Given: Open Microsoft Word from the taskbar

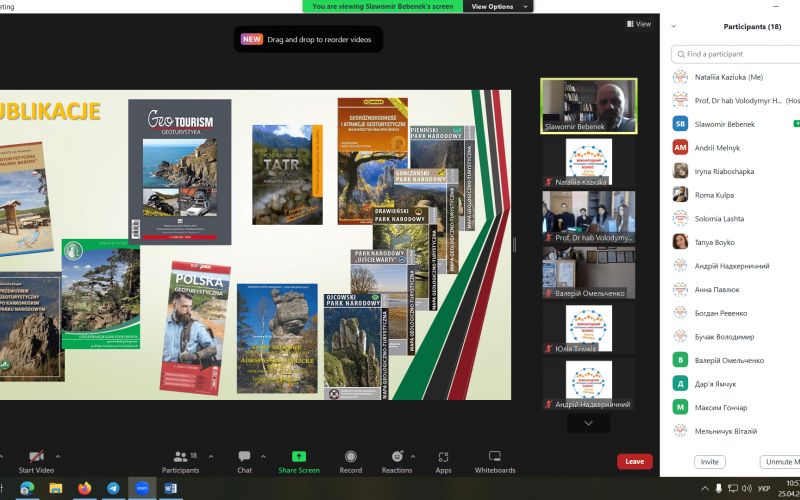Looking at the screenshot, I should point(170,489).
